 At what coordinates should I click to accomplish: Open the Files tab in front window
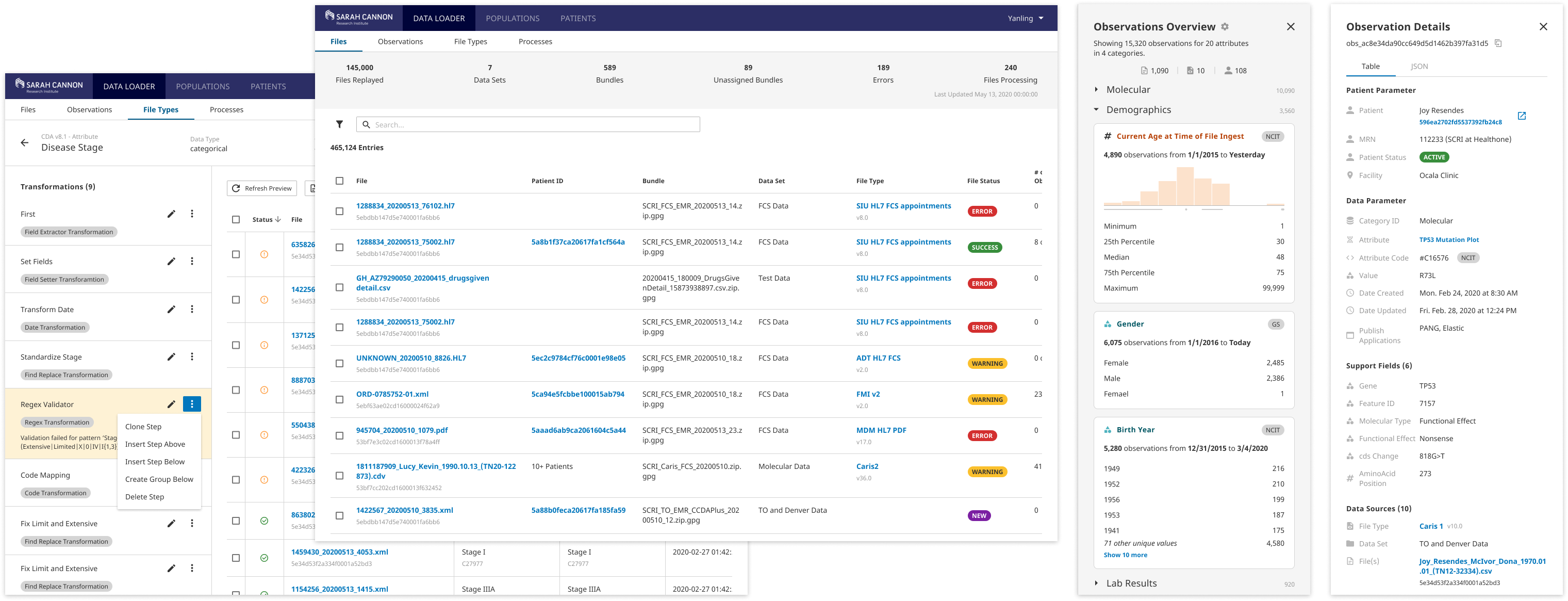(338, 41)
